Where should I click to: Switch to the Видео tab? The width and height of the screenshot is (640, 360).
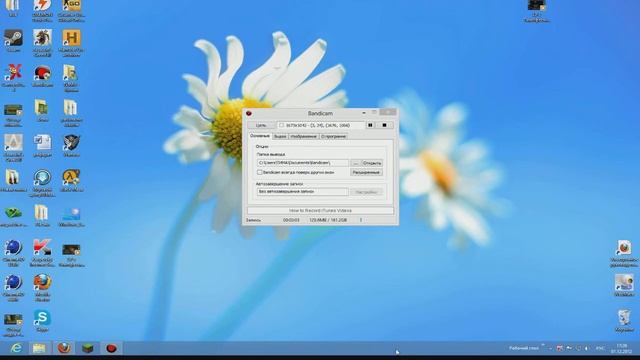(x=280, y=136)
